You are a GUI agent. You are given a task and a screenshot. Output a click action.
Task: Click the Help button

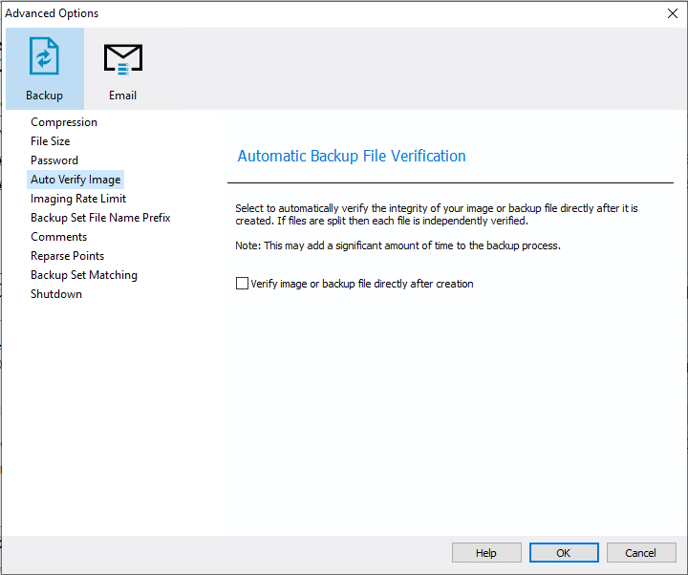487,553
